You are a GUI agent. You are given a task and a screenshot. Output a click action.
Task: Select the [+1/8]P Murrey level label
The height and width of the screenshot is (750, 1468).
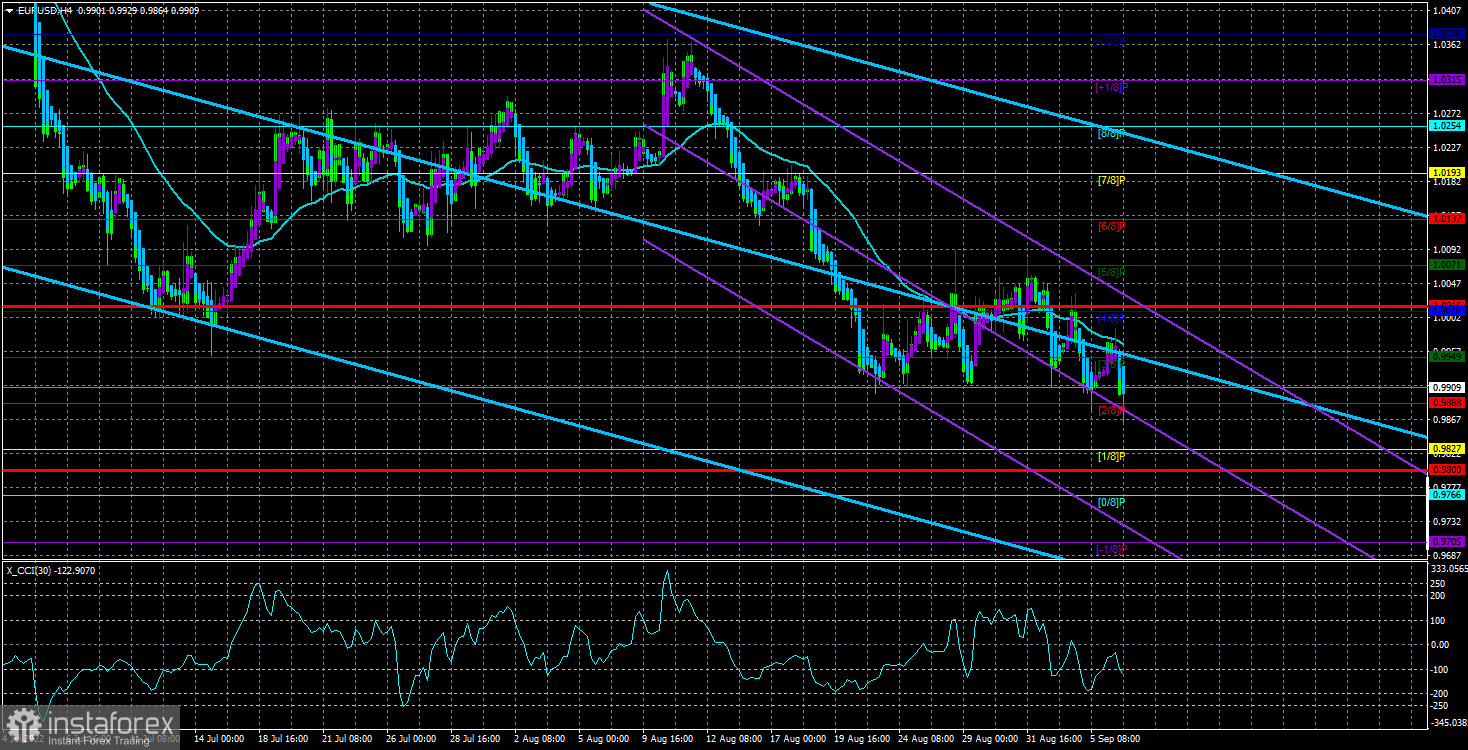pyautogui.click(x=1111, y=87)
